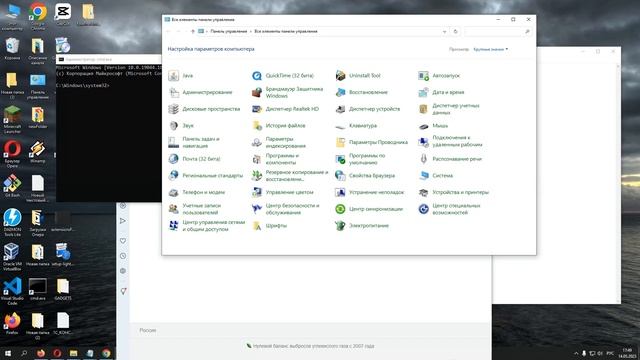640x360 pixels.
Task: Open Электропитание settings
Action: pyautogui.click(x=362, y=226)
